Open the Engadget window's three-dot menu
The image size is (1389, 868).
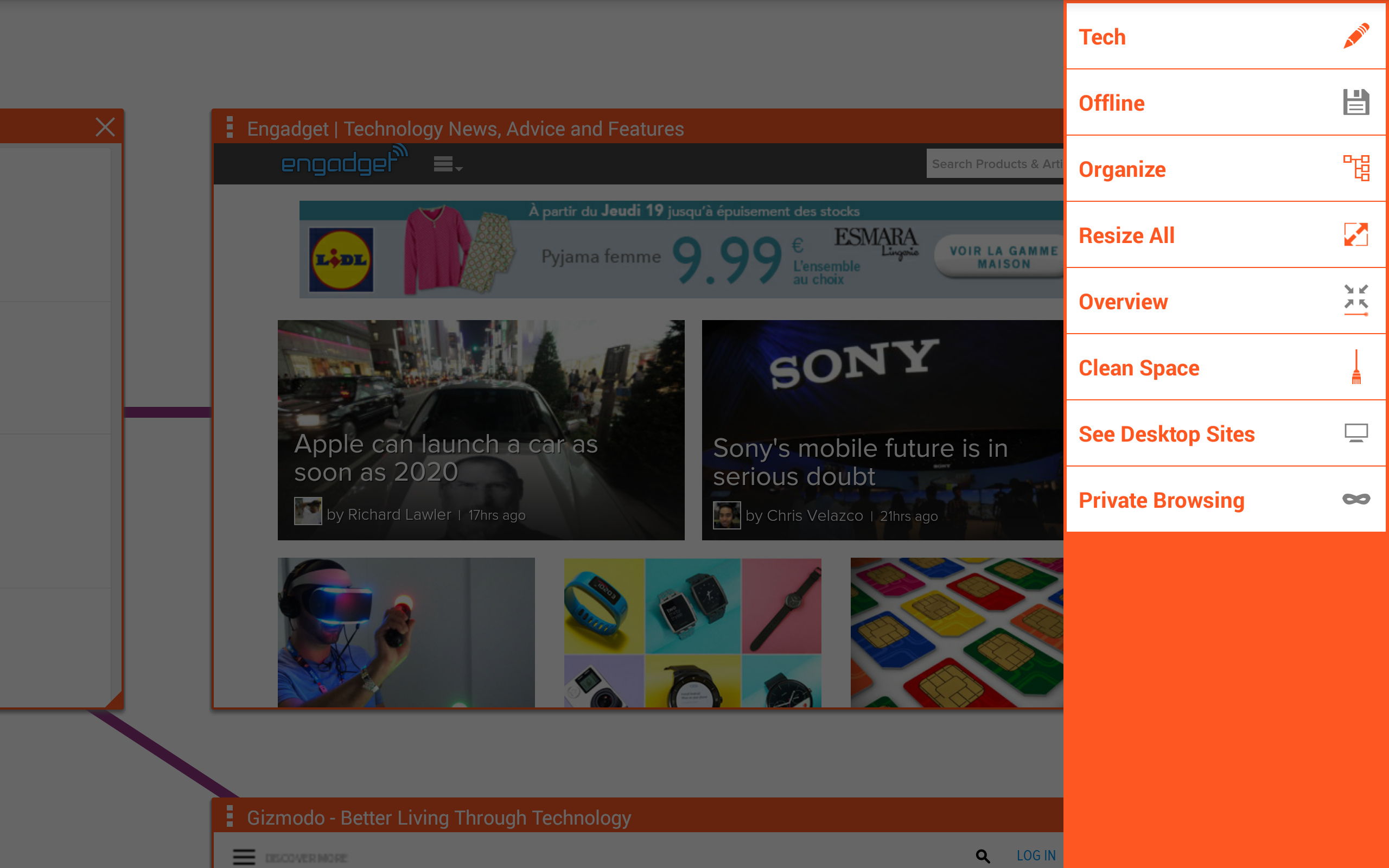(x=230, y=127)
